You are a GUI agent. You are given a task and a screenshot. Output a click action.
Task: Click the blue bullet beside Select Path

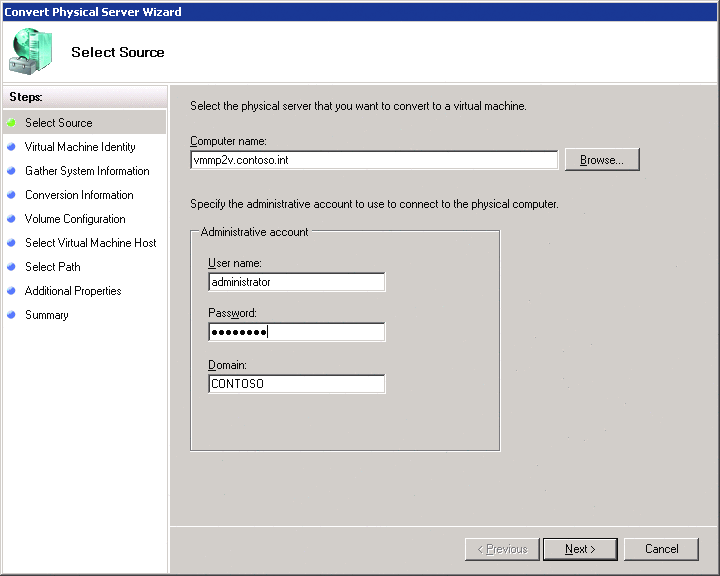pos(11,267)
